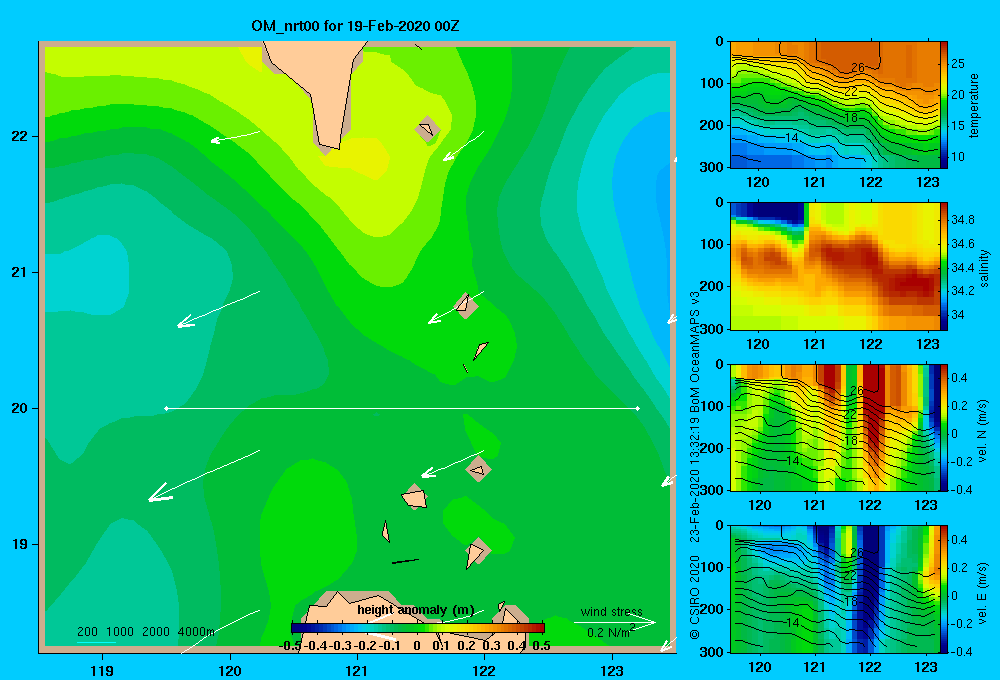Click latitude label '22' on main map
The height and width of the screenshot is (680, 1000).
tap(20, 136)
